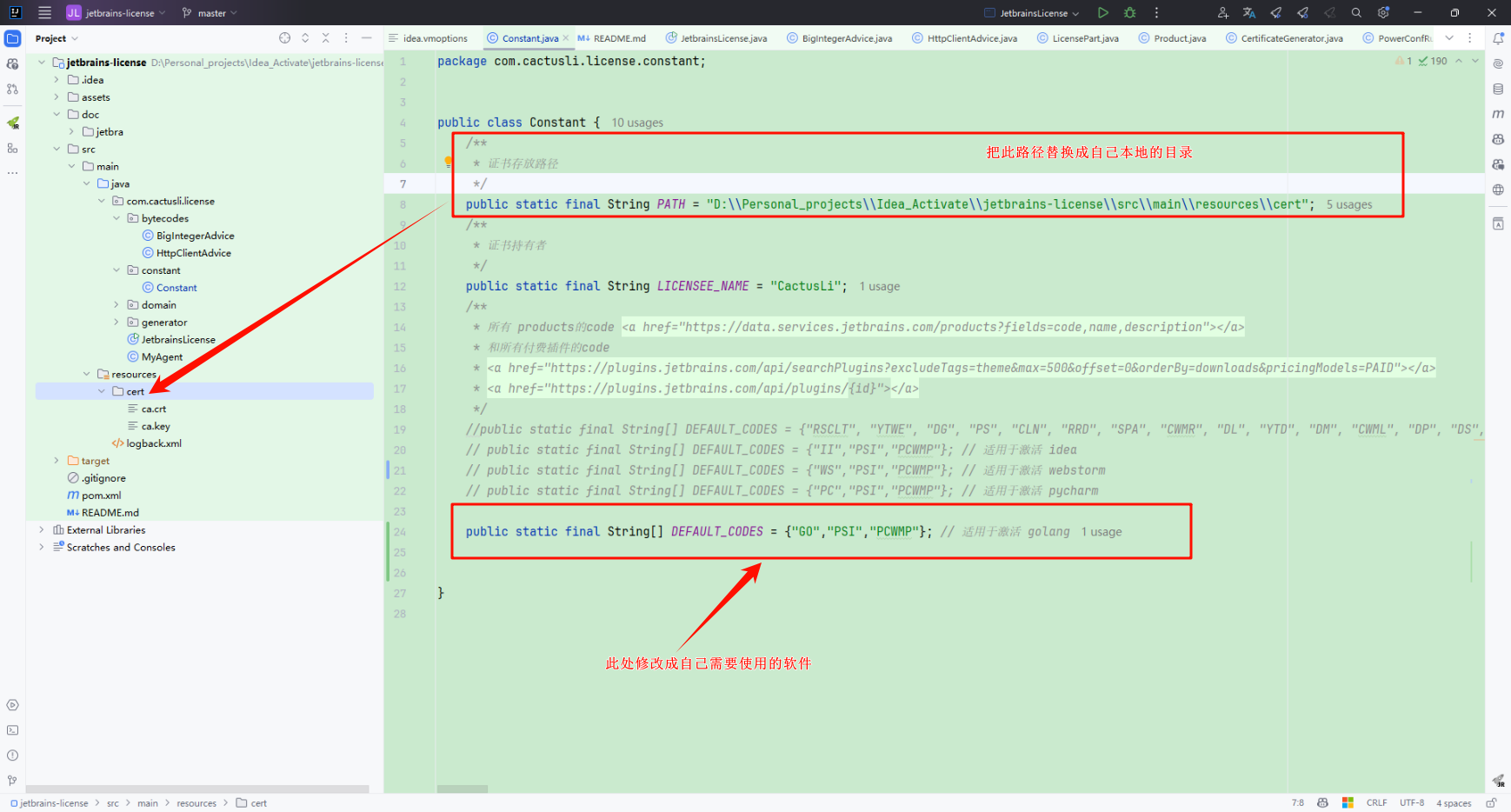Show hidden editor tabs chevron
This screenshot has height=812, width=1511.
1449,38
